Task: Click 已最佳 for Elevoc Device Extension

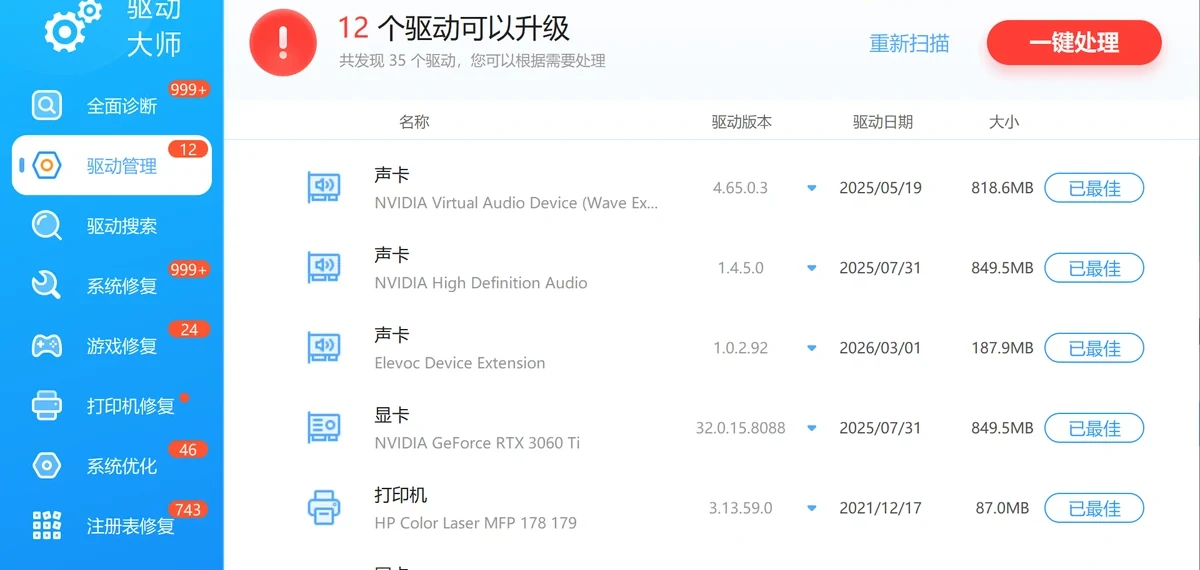Action: (1094, 348)
